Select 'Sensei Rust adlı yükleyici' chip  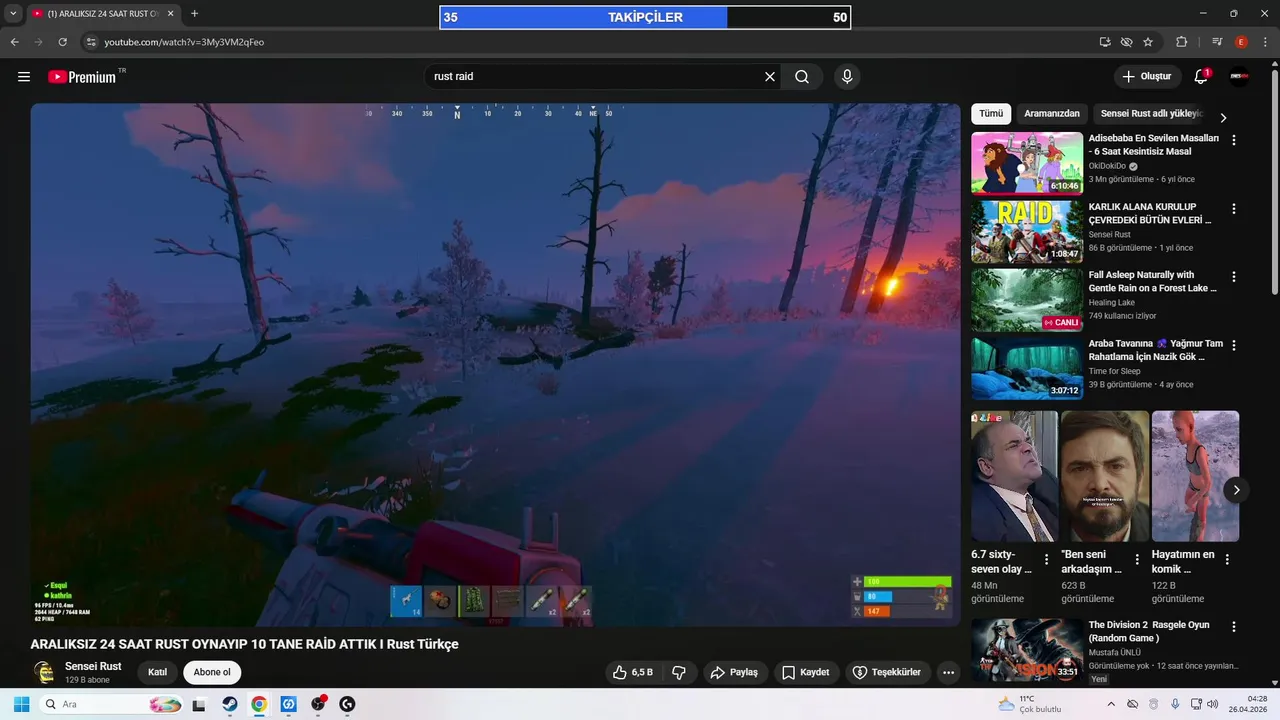[1151, 114]
